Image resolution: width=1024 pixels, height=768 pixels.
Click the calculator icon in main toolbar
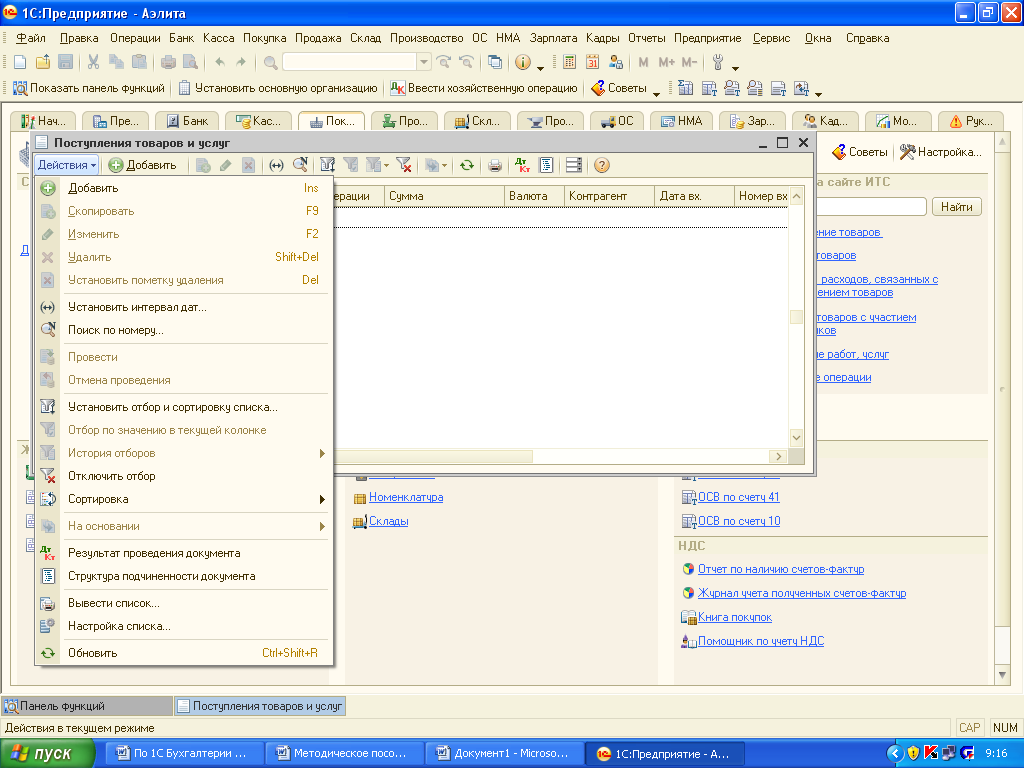[x=569, y=62]
